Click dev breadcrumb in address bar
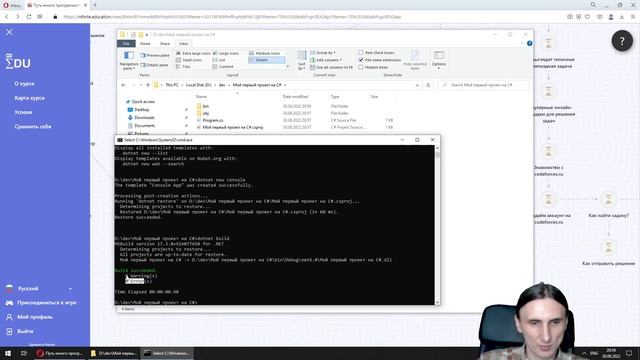Screen dimensions: 640x360 pos(222,85)
